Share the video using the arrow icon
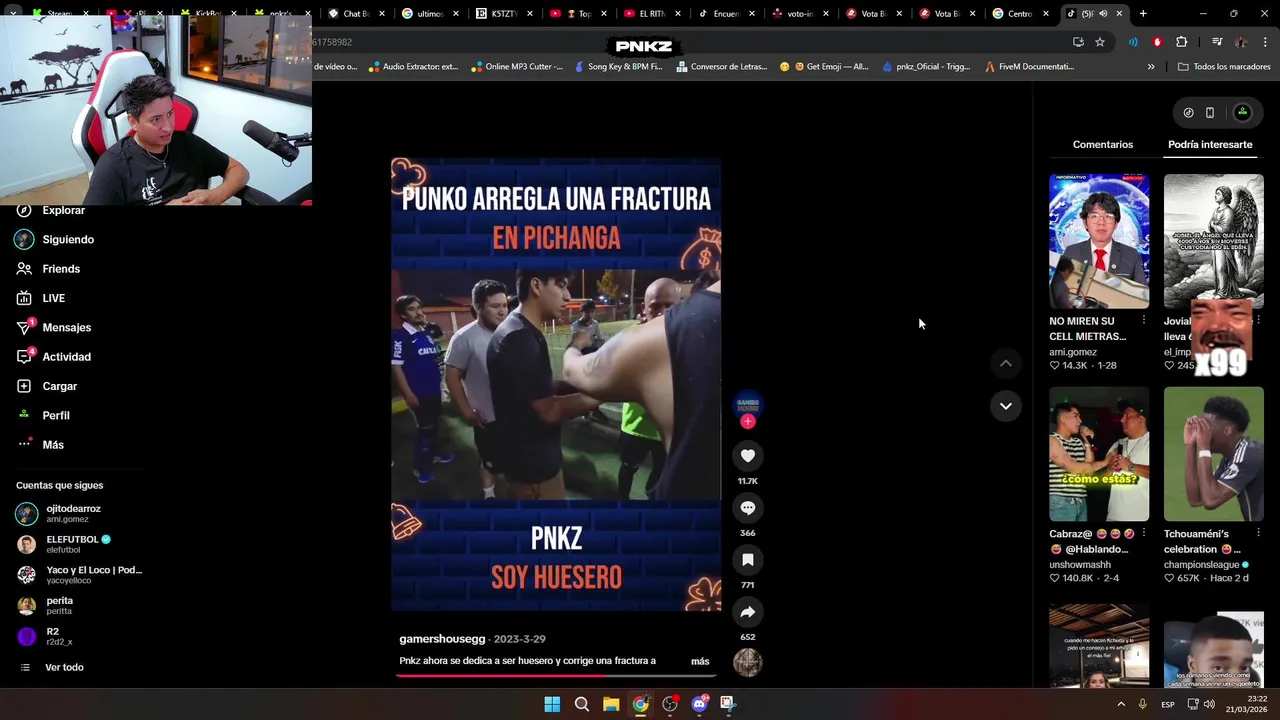 coord(748,612)
